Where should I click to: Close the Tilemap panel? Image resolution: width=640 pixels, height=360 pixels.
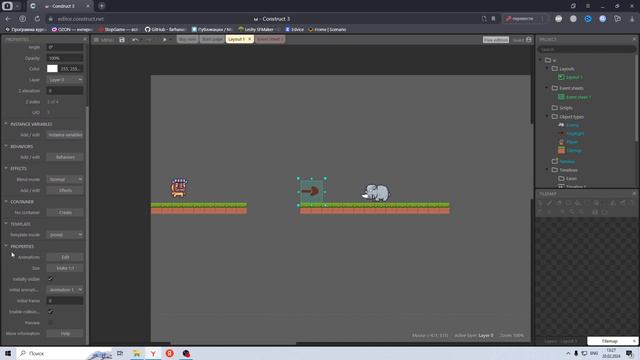(634, 193)
